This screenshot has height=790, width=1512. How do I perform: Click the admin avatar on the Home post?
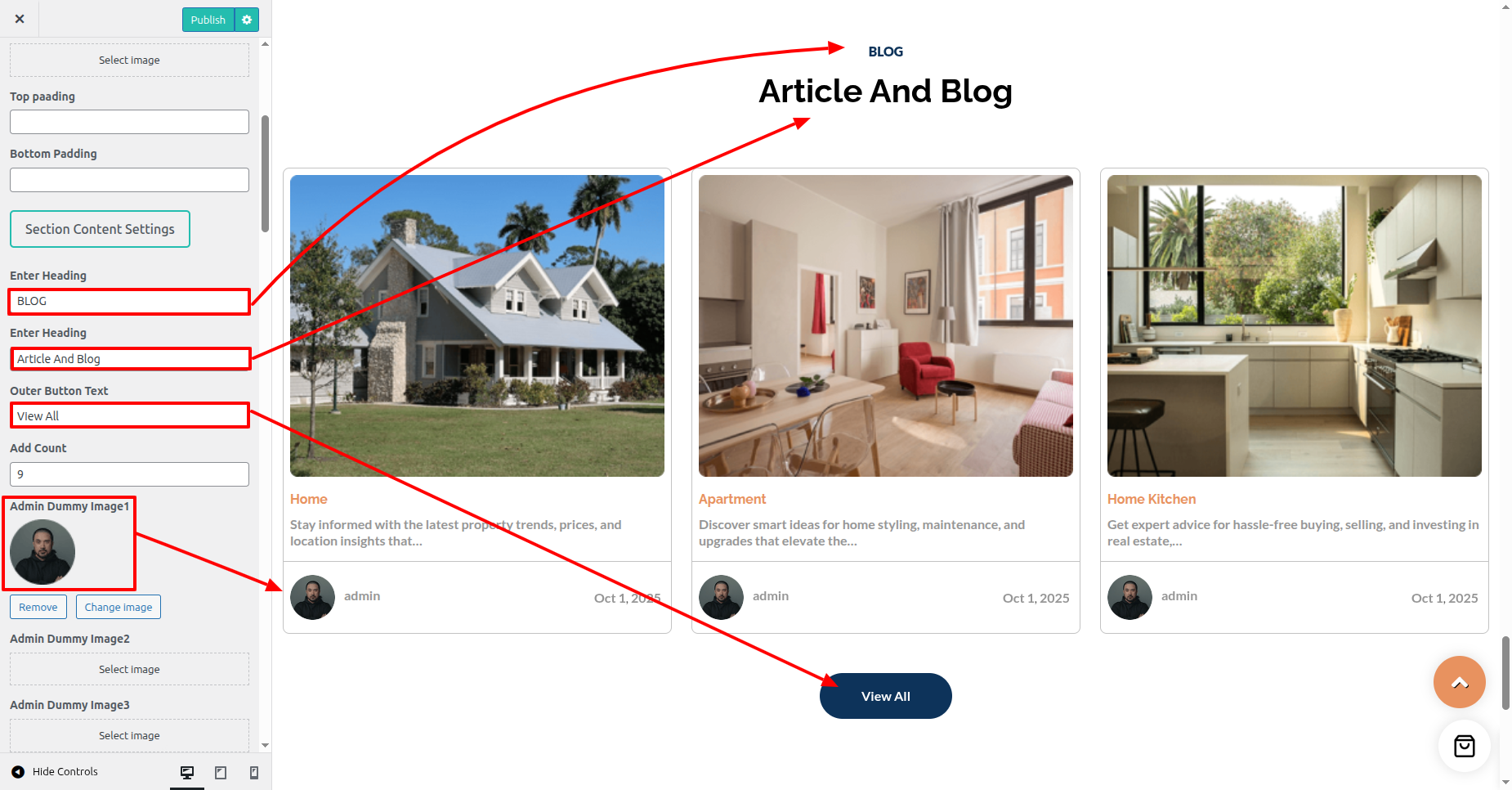click(312, 597)
